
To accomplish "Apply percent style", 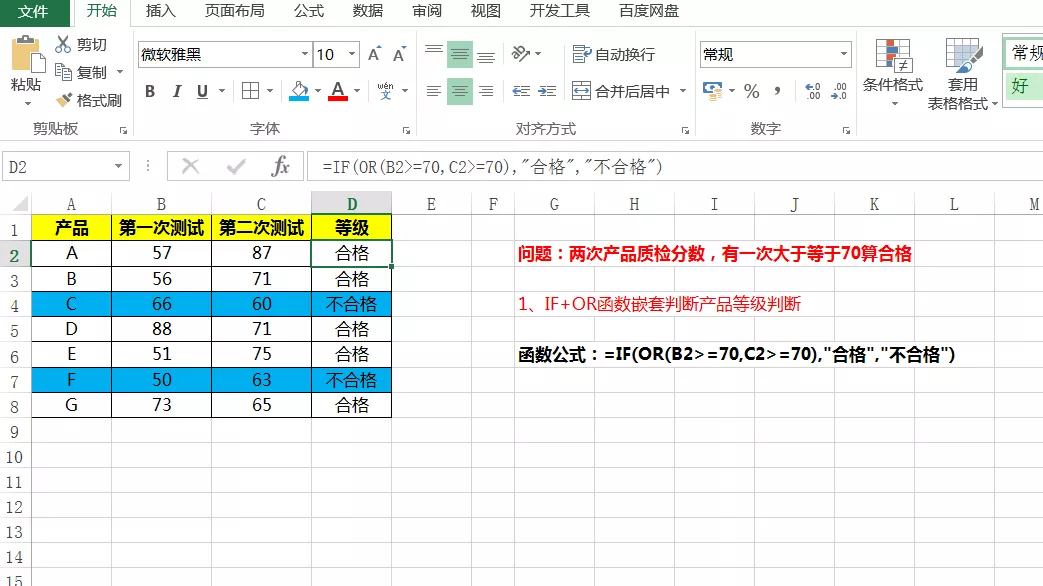I will 752,91.
